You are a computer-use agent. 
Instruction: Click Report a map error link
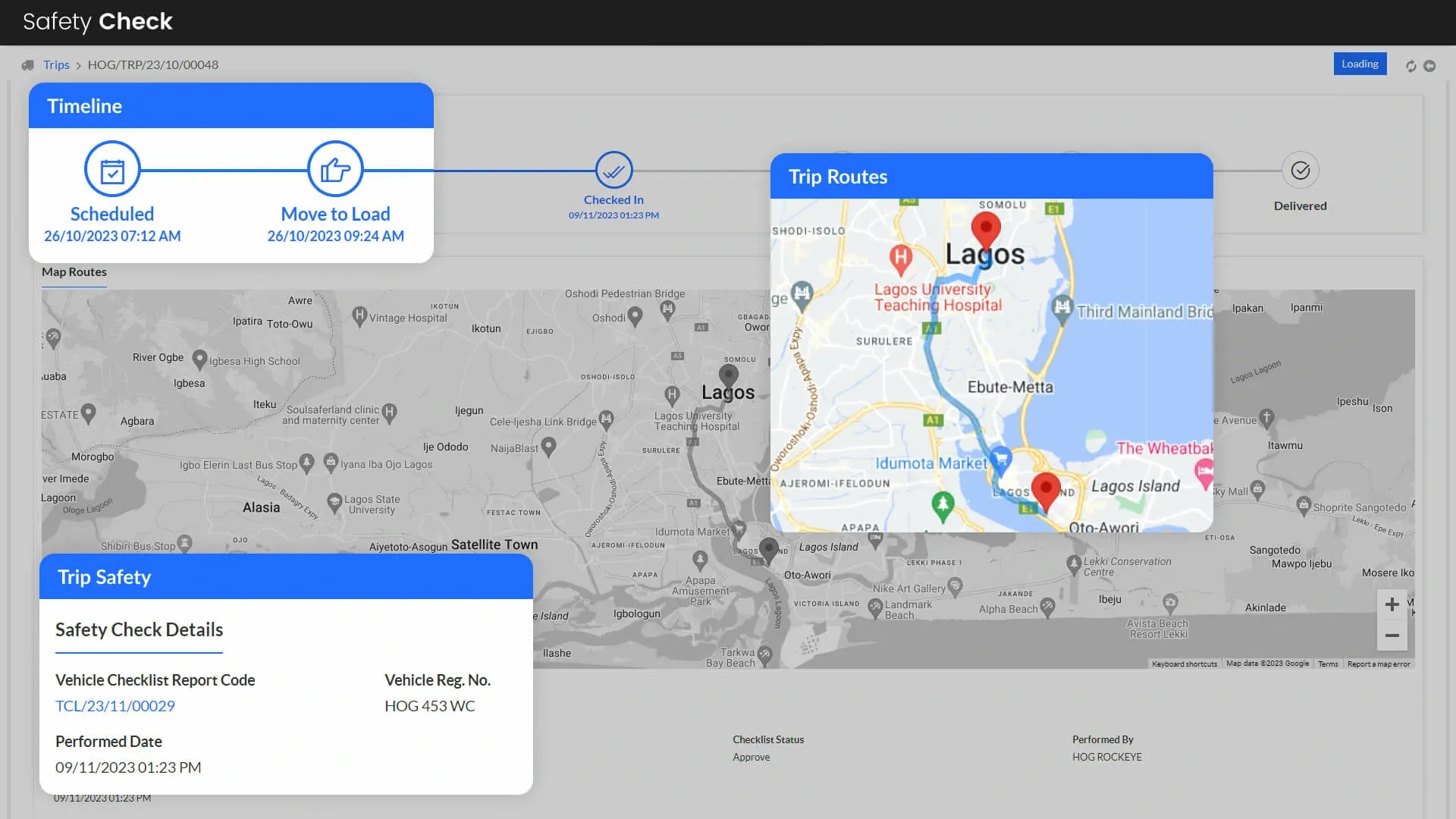pyautogui.click(x=1379, y=664)
